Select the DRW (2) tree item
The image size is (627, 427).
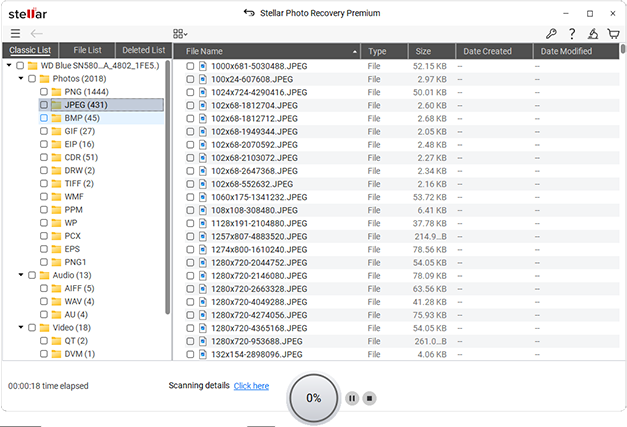click(x=80, y=171)
